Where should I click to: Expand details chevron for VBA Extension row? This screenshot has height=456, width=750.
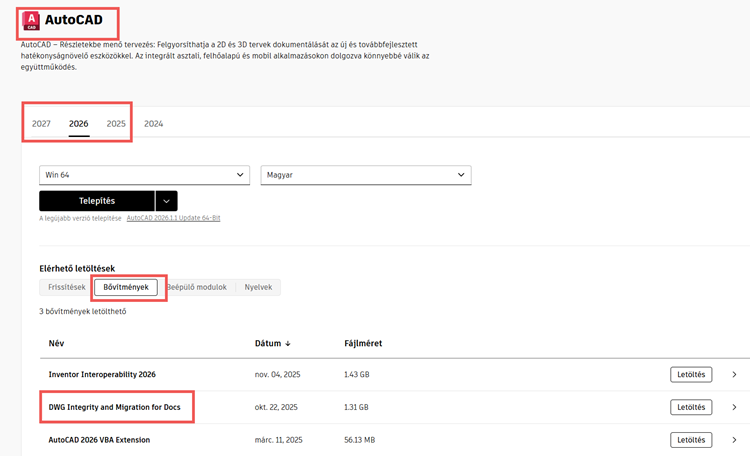coord(734,440)
